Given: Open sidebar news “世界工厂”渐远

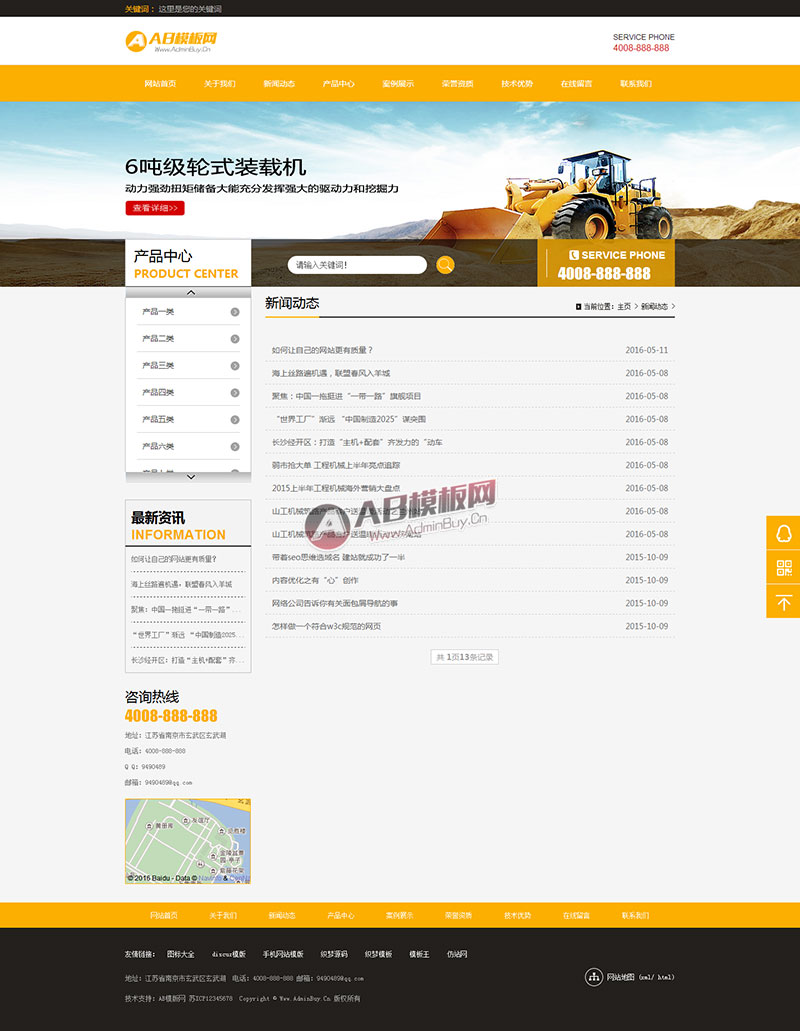Looking at the screenshot, I should pos(187,635).
